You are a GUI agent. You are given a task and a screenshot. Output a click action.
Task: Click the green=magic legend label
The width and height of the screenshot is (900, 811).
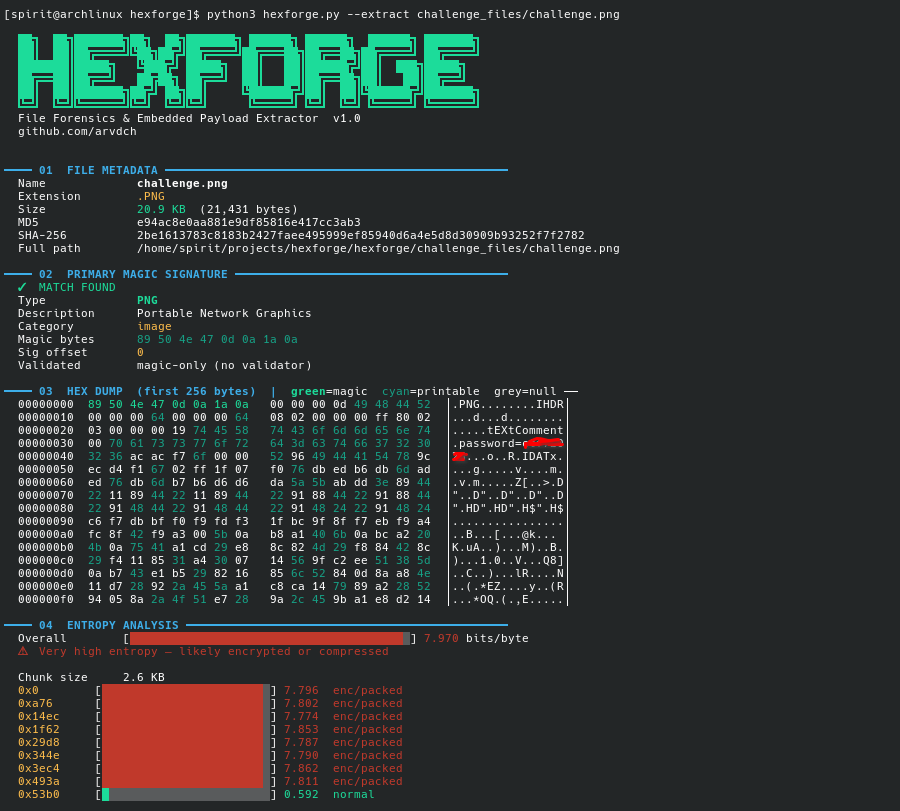click(x=328, y=391)
